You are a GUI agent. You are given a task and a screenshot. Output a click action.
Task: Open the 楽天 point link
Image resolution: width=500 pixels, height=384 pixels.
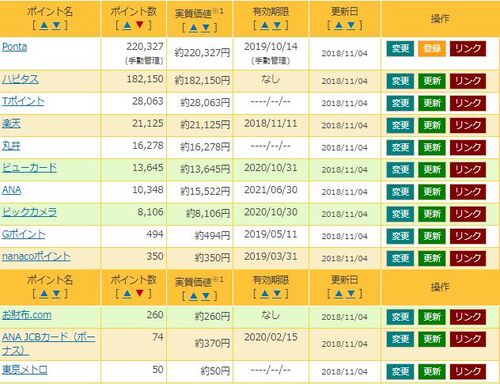click(x=11, y=124)
